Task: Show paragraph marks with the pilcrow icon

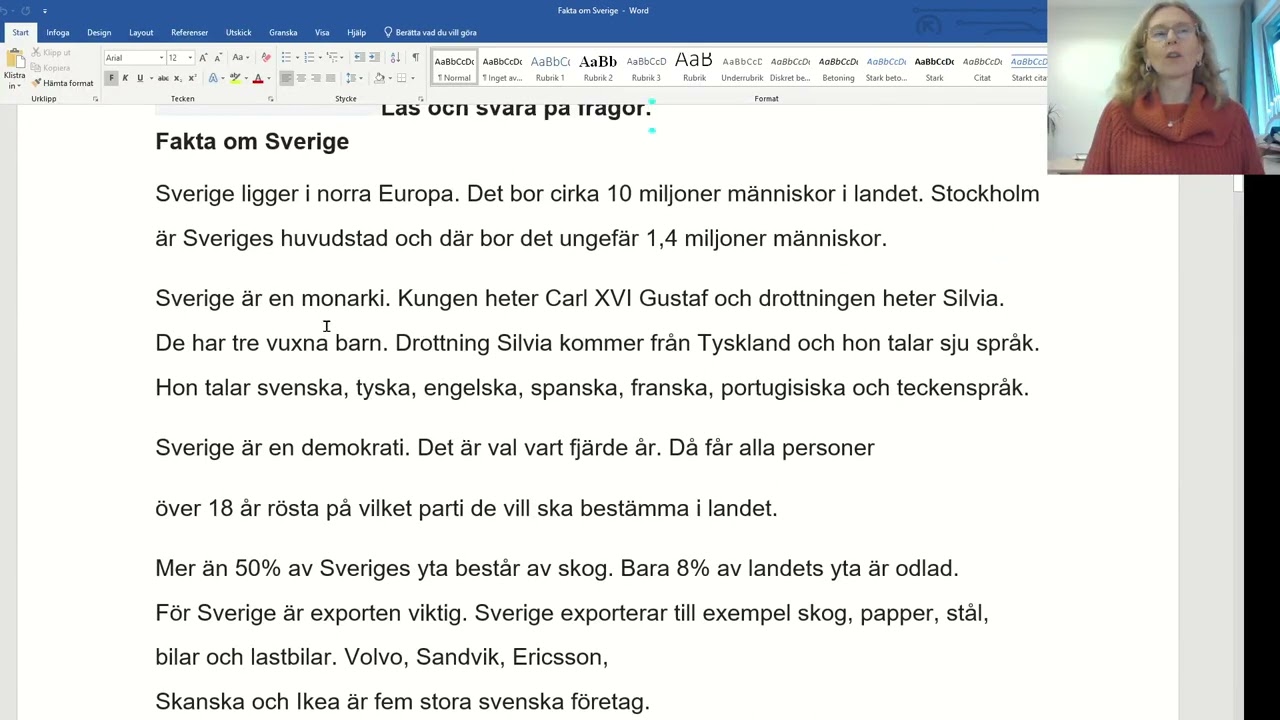Action: [x=415, y=57]
